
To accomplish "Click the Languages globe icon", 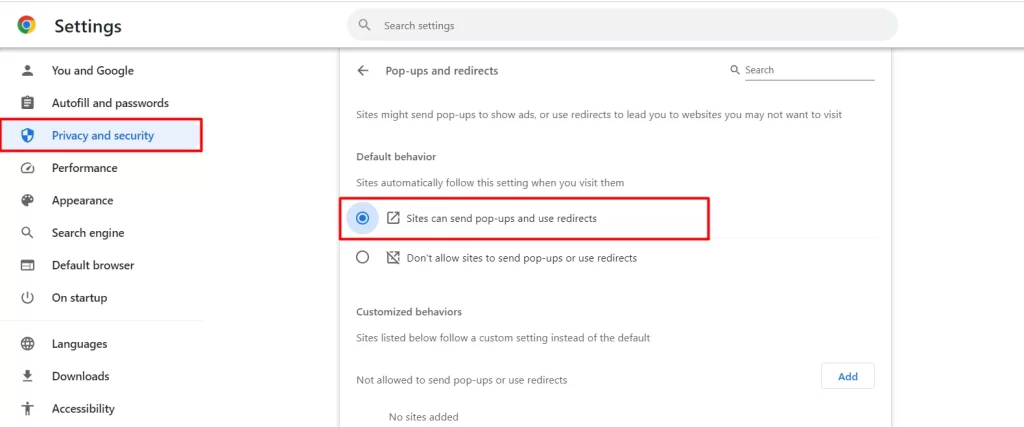I will (27, 343).
